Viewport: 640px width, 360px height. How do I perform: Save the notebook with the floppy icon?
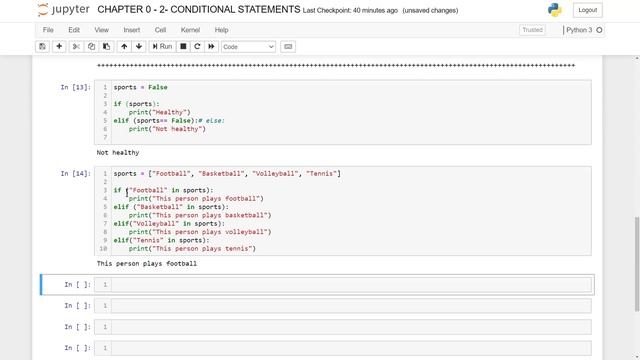[42, 47]
